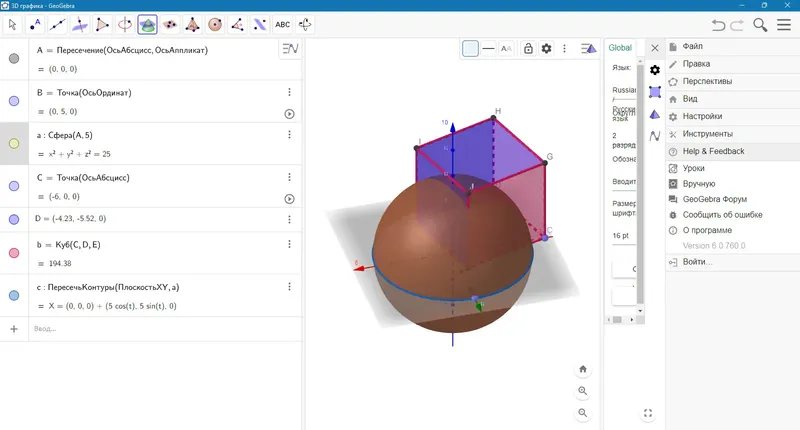Select the Pyramid tool
Image resolution: width=800 pixels, height=430 pixels.
tap(192, 24)
